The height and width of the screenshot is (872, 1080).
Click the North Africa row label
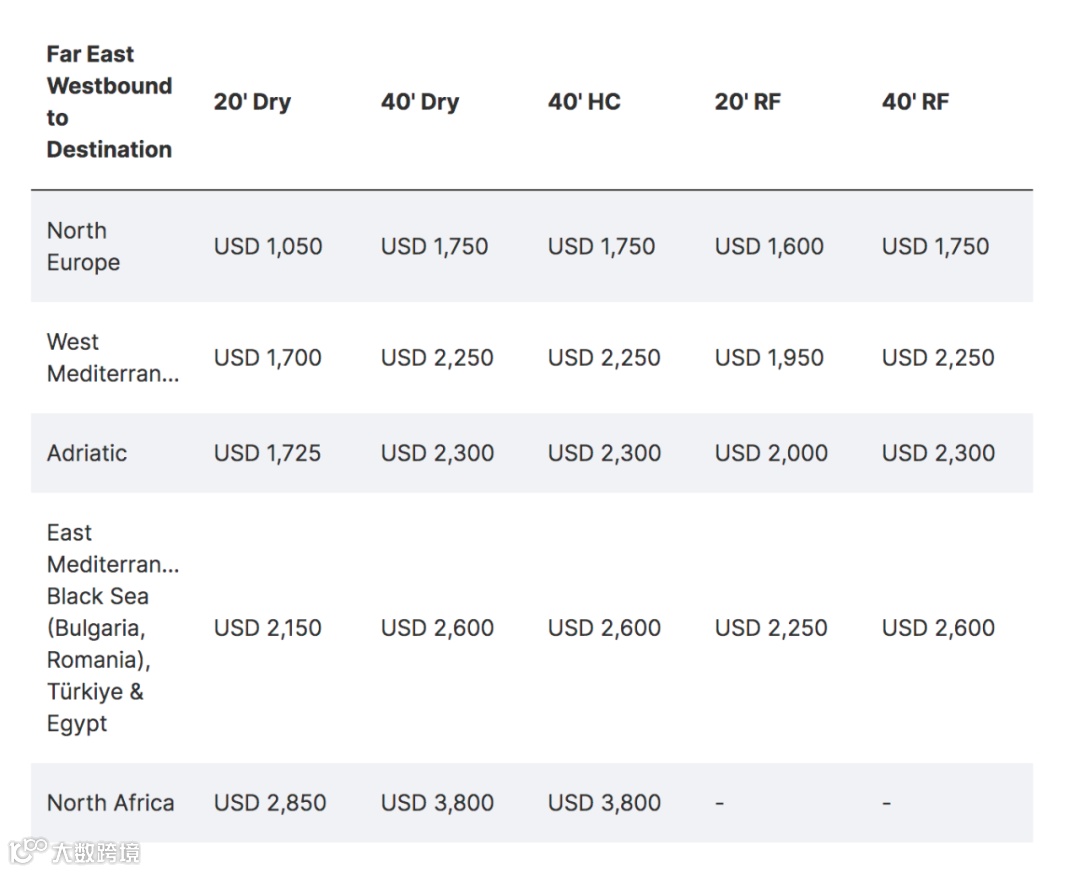(x=110, y=803)
